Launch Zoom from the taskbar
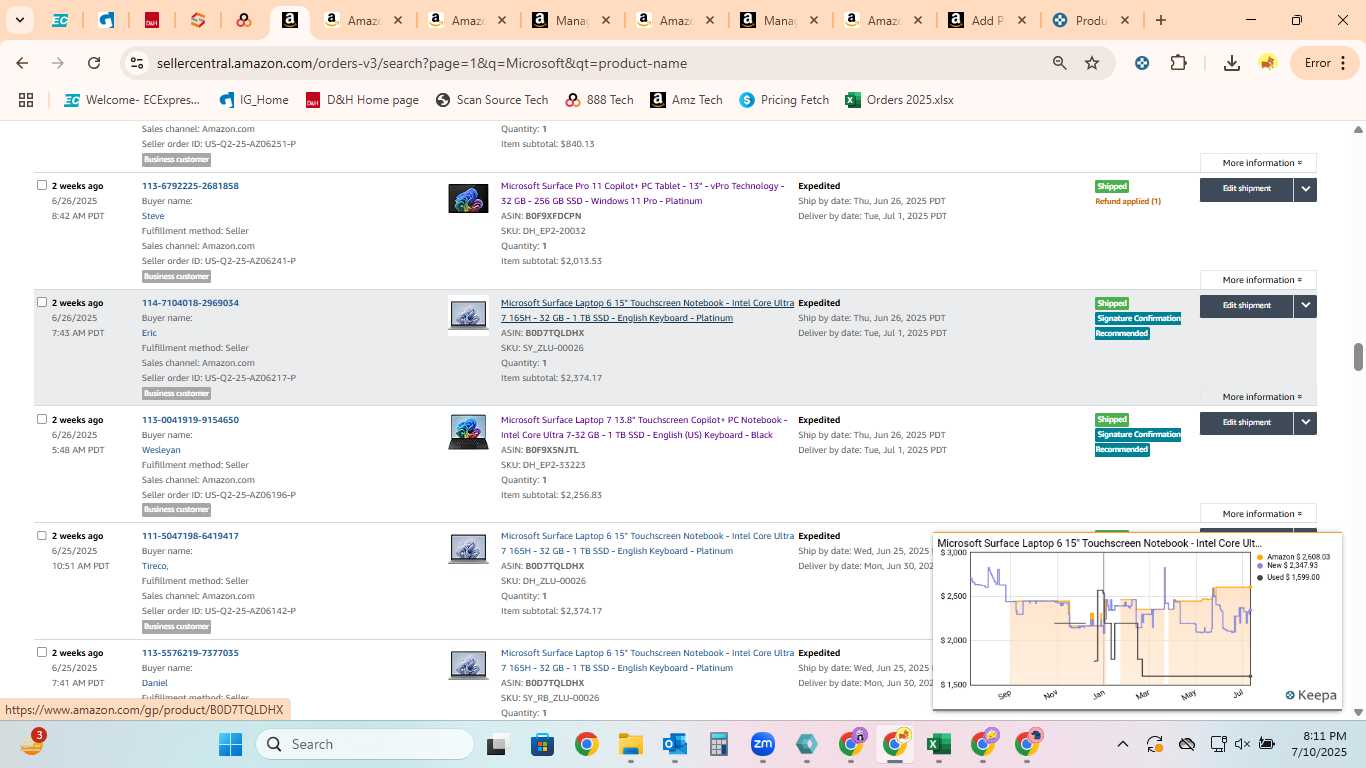Viewport: 1366px width, 768px height. [763, 744]
